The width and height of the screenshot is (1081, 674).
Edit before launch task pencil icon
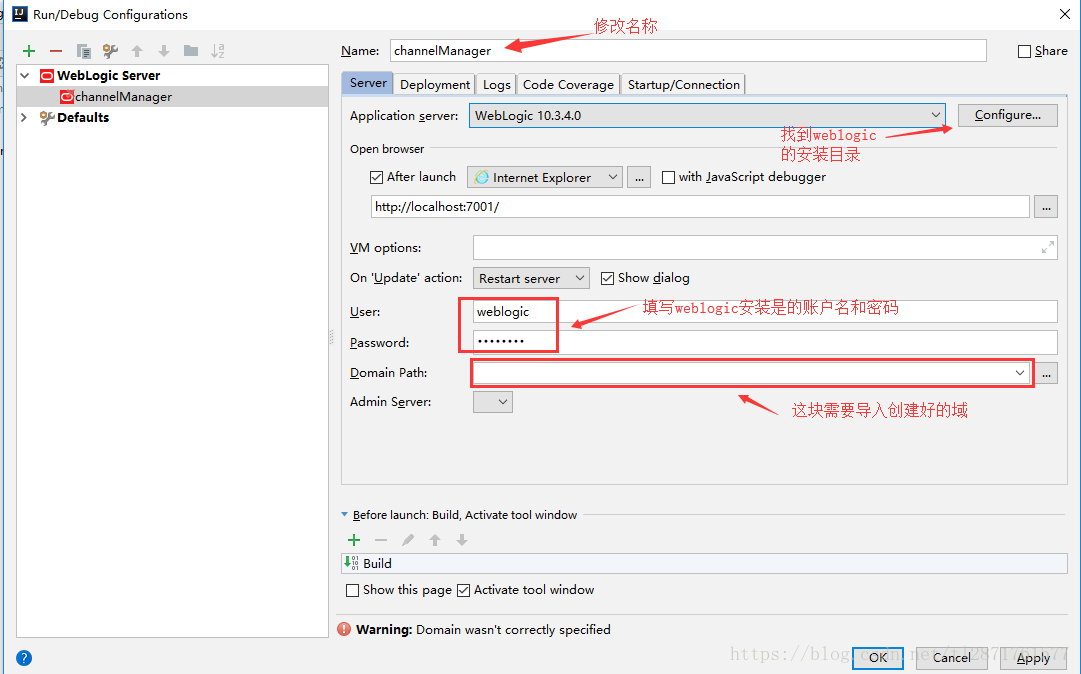tap(408, 540)
